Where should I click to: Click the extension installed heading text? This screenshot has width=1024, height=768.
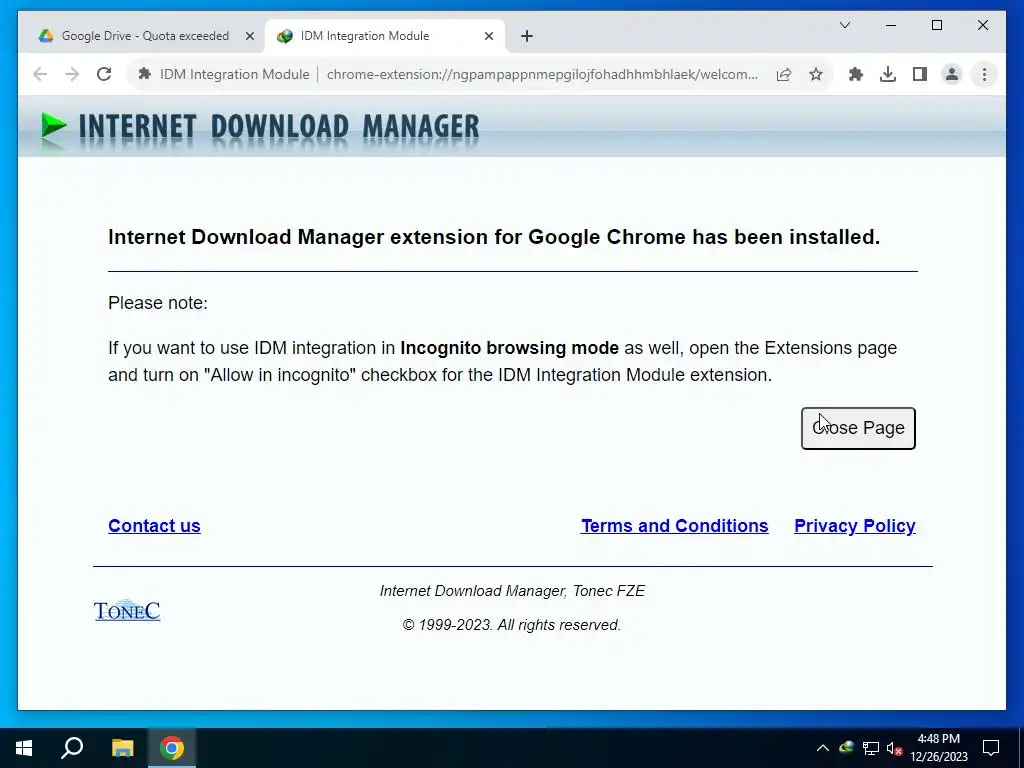point(494,237)
